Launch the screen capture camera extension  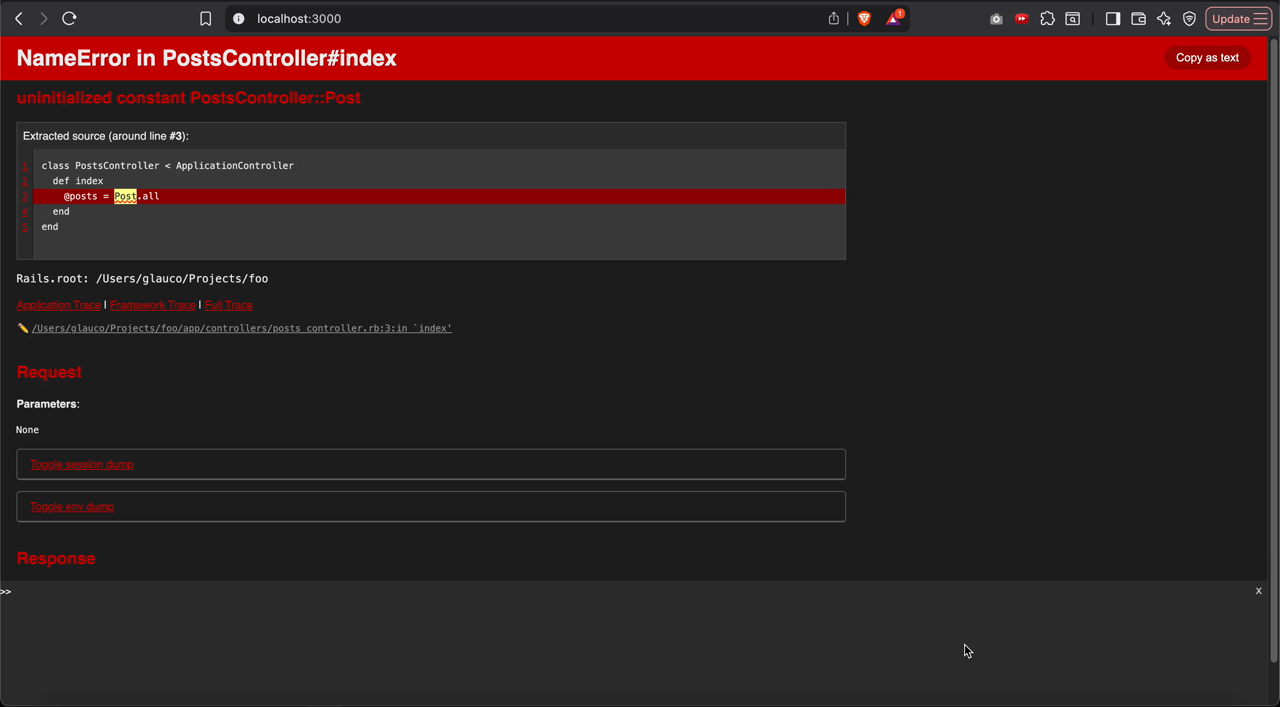click(996, 18)
